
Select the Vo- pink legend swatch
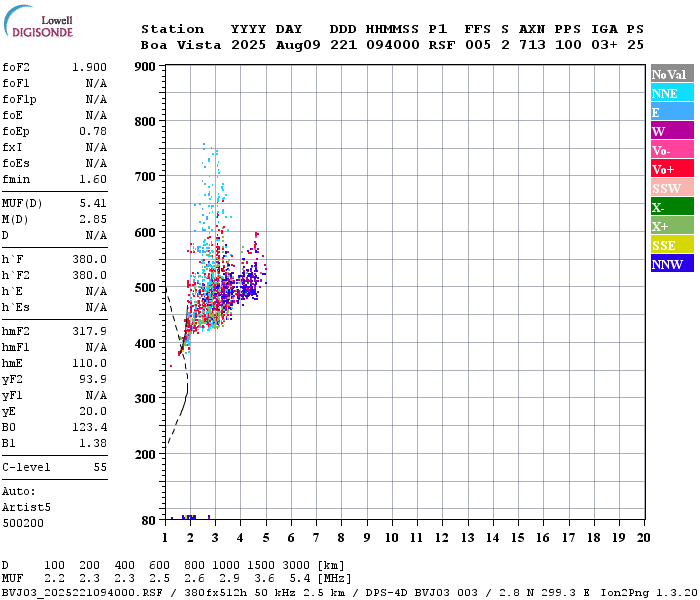[x=672, y=150]
